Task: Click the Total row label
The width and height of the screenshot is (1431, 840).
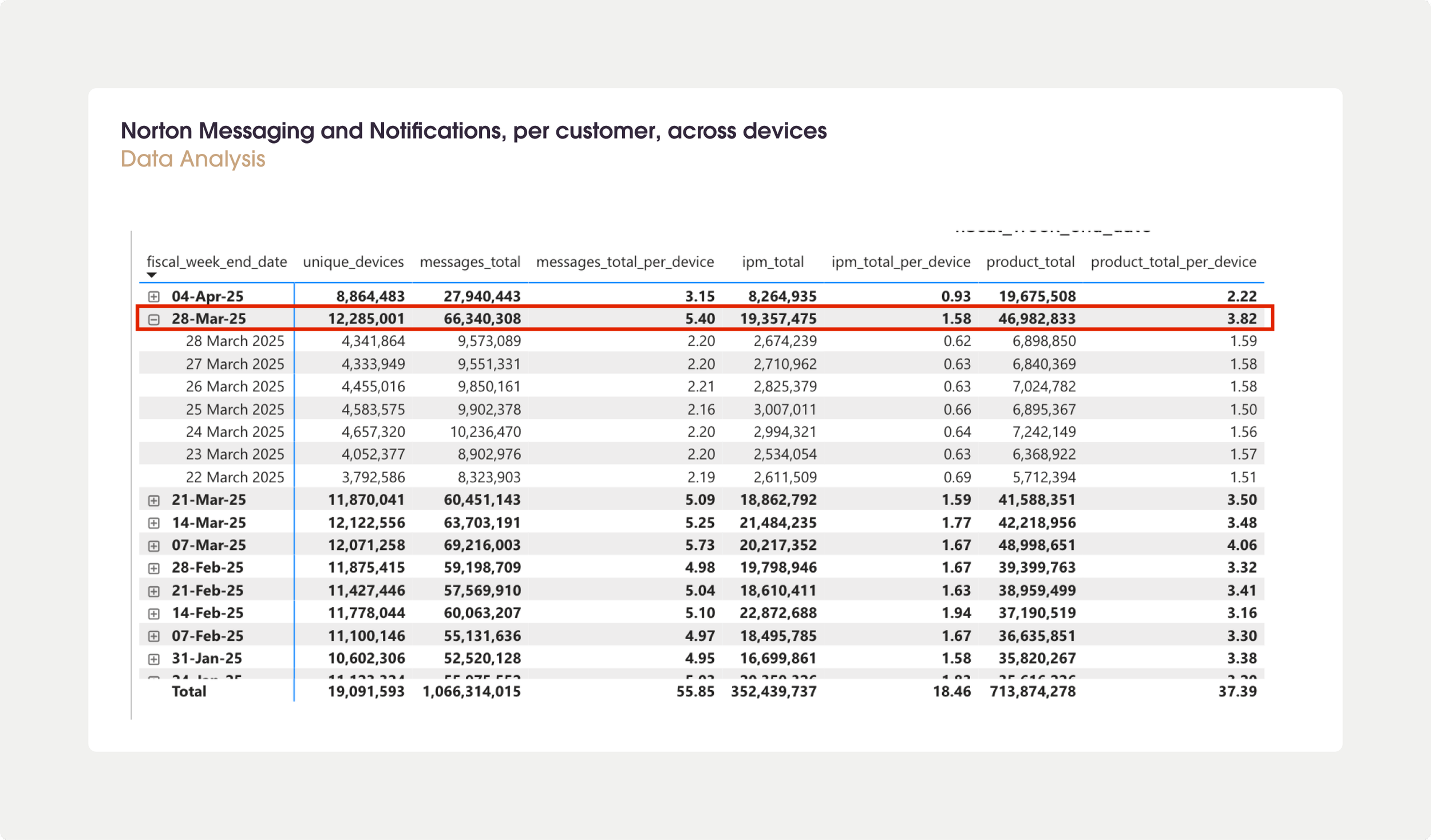Action: pos(189,691)
